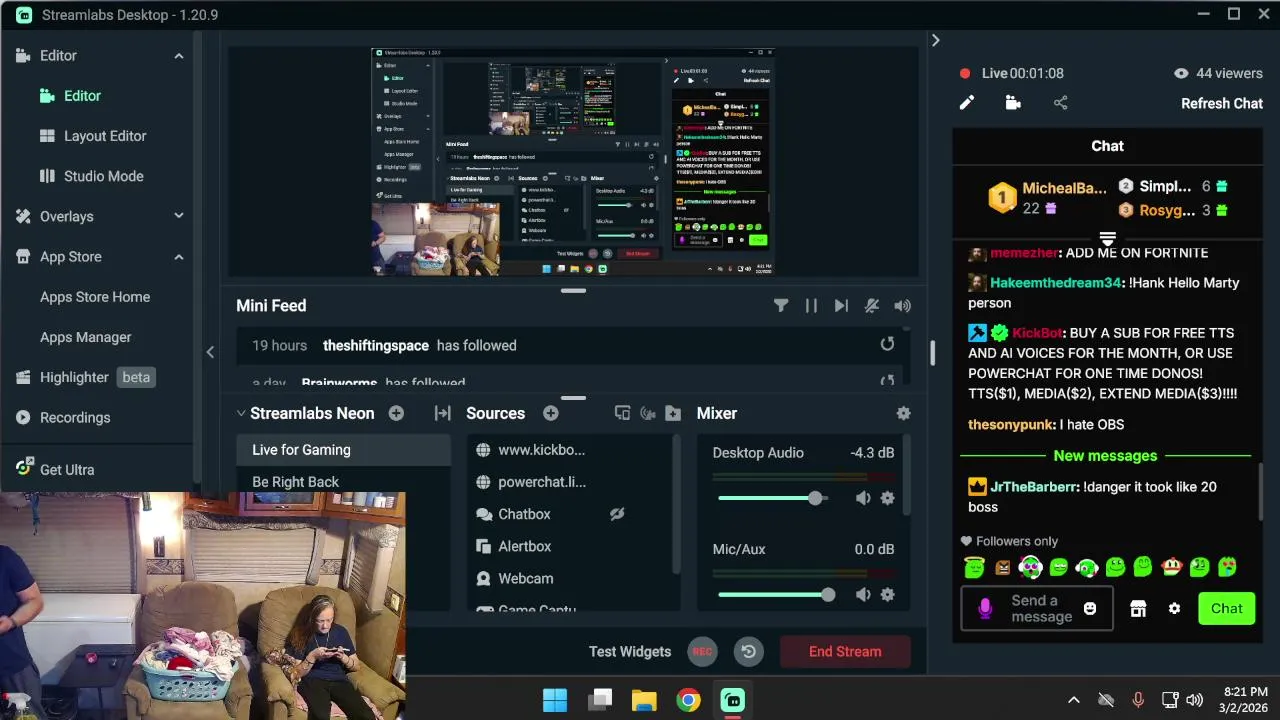Switch to Studio Mode
This screenshot has height=720, width=1280.
[103, 176]
